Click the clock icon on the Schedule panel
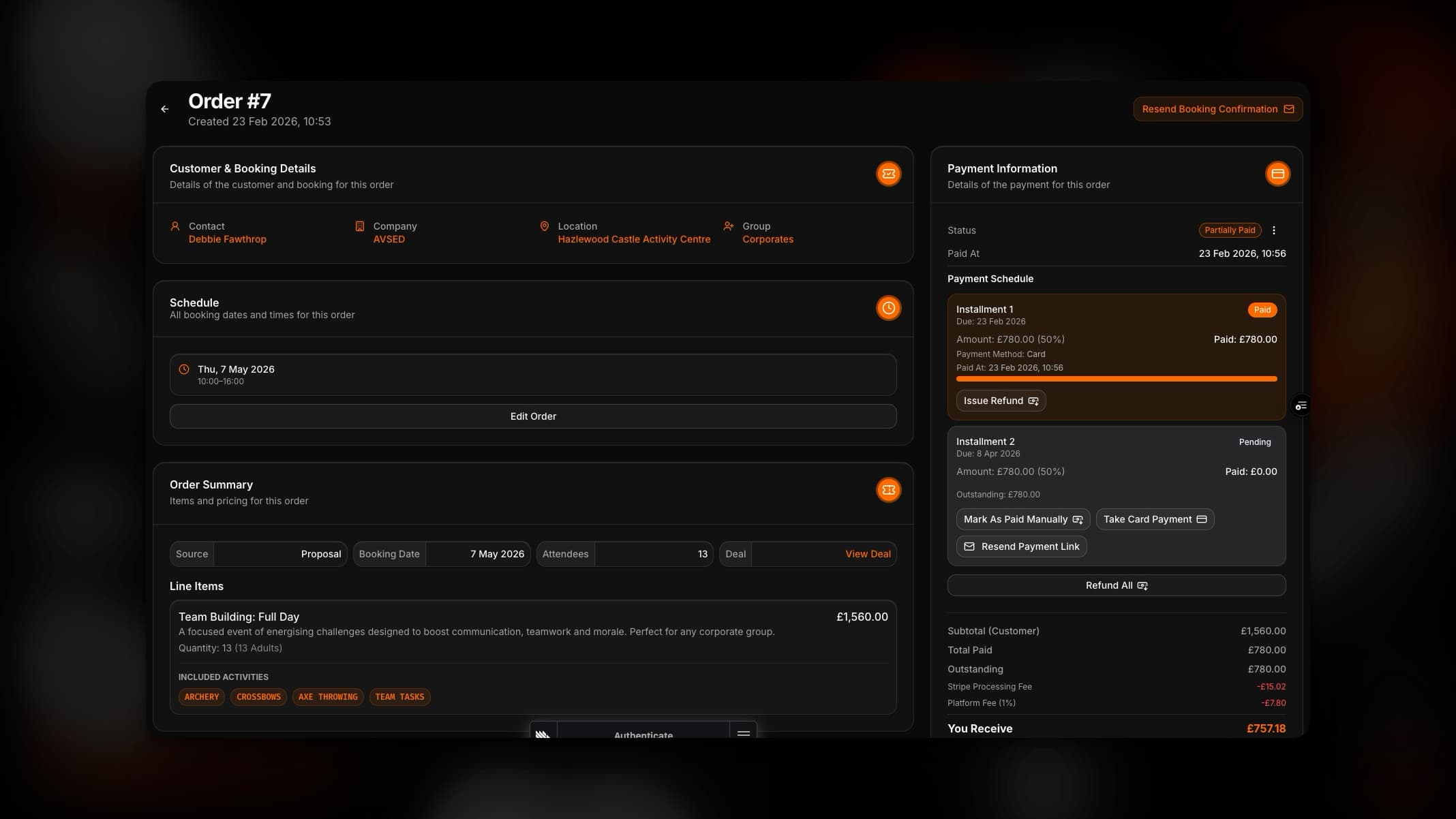The height and width of the screenshot is (819, 1456). tap(888, 308)
